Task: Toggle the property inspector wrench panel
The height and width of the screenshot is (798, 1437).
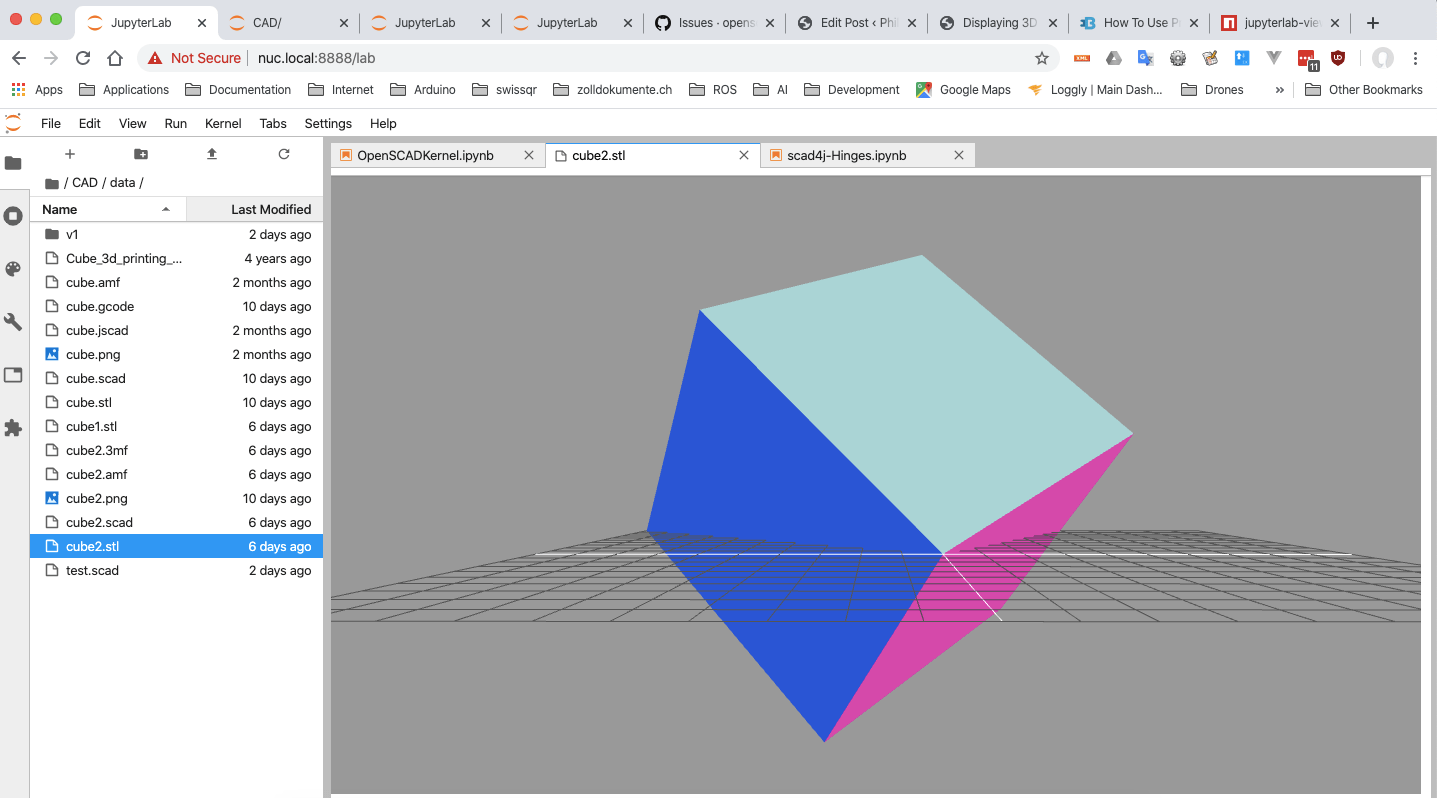Action: (14, 321)
